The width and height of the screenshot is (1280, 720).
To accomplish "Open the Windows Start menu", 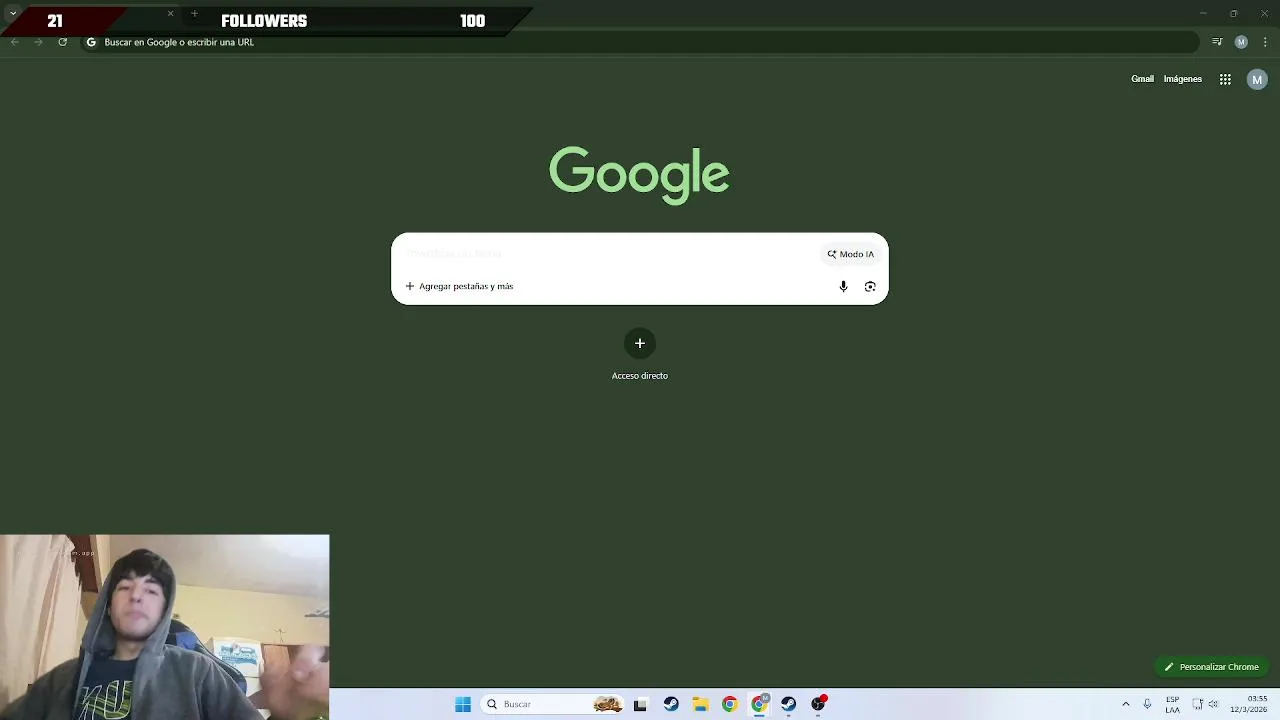I will point(463,704).
